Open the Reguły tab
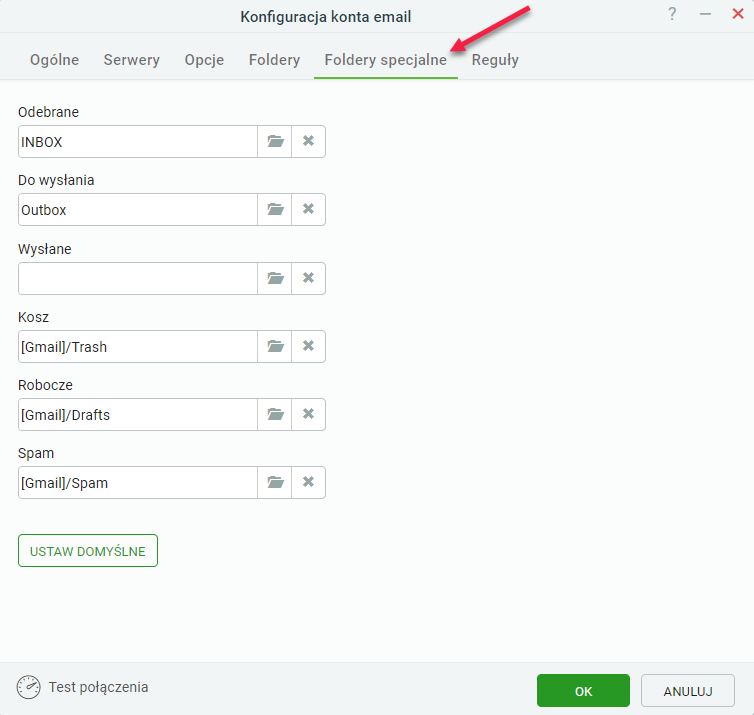Screen dimensions: 754x715 click(495, 60)
